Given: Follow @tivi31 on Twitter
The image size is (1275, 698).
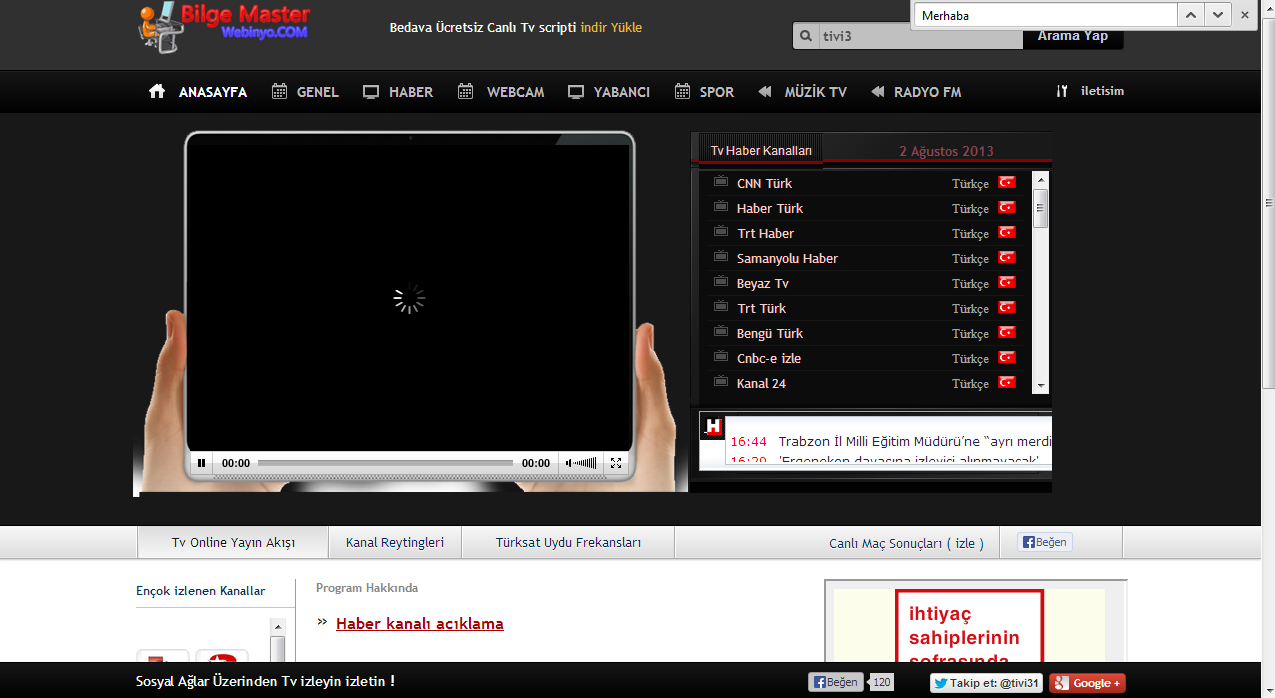Looking at the screenshot, I should pos(986,683).
